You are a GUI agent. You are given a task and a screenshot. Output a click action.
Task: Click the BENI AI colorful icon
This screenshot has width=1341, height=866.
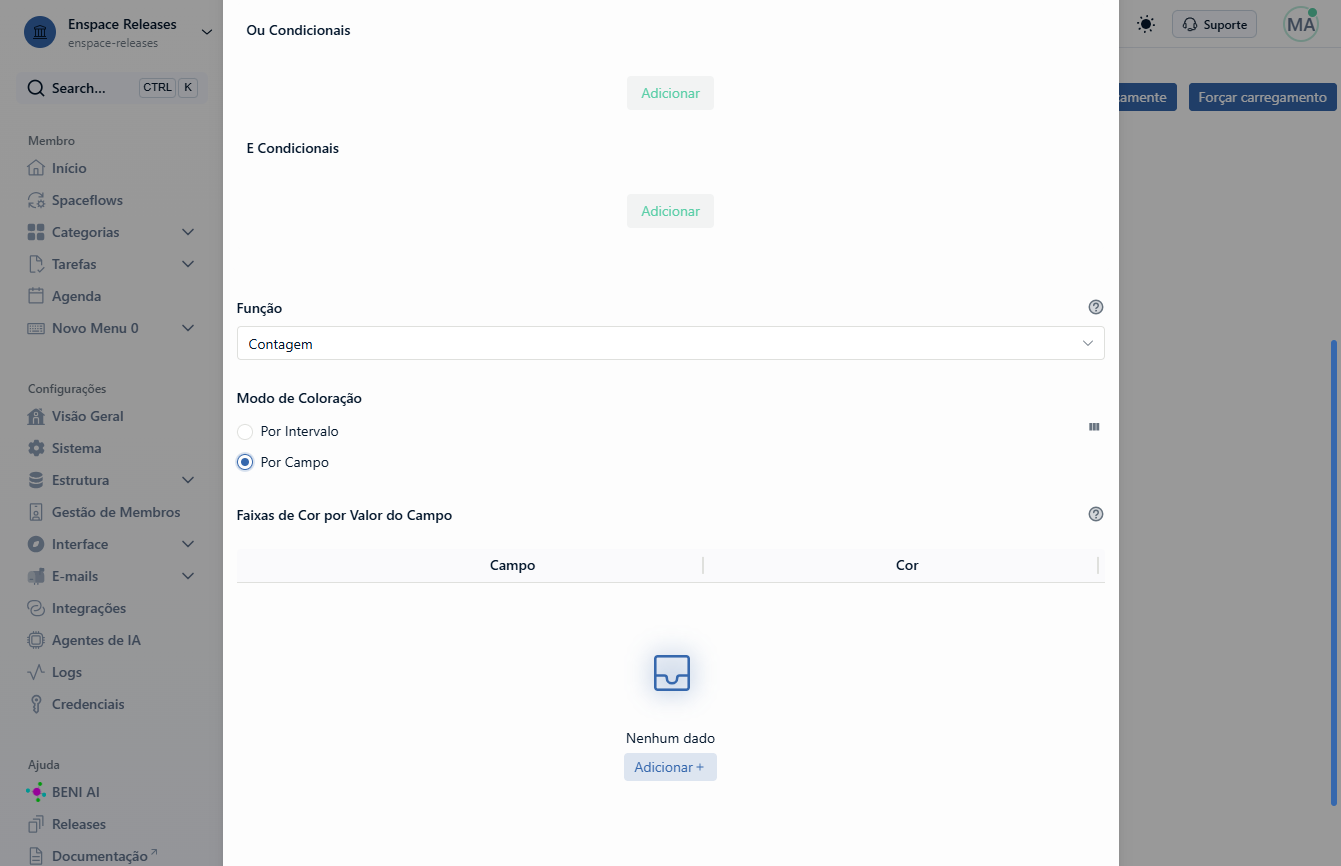(x=36, y=792)
